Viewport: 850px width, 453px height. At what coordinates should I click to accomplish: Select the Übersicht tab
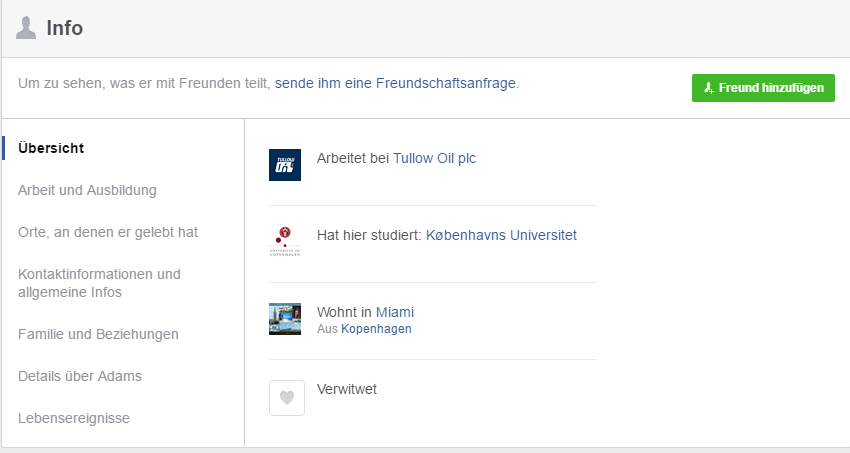pyautogui.click(x=51, y=148)
